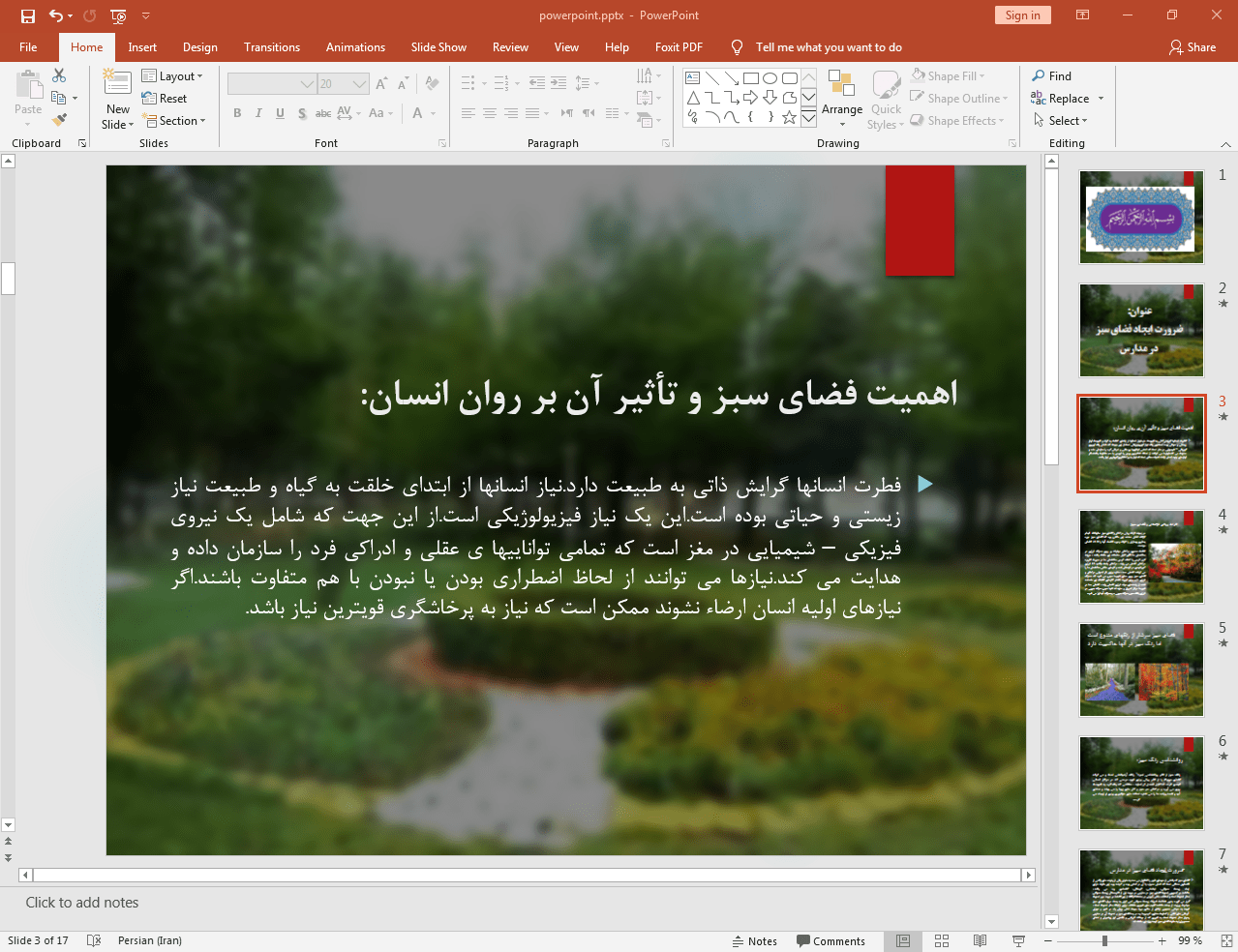Click the zoom slider handle
1238x952 pixels.
(x=1104, y=940)
